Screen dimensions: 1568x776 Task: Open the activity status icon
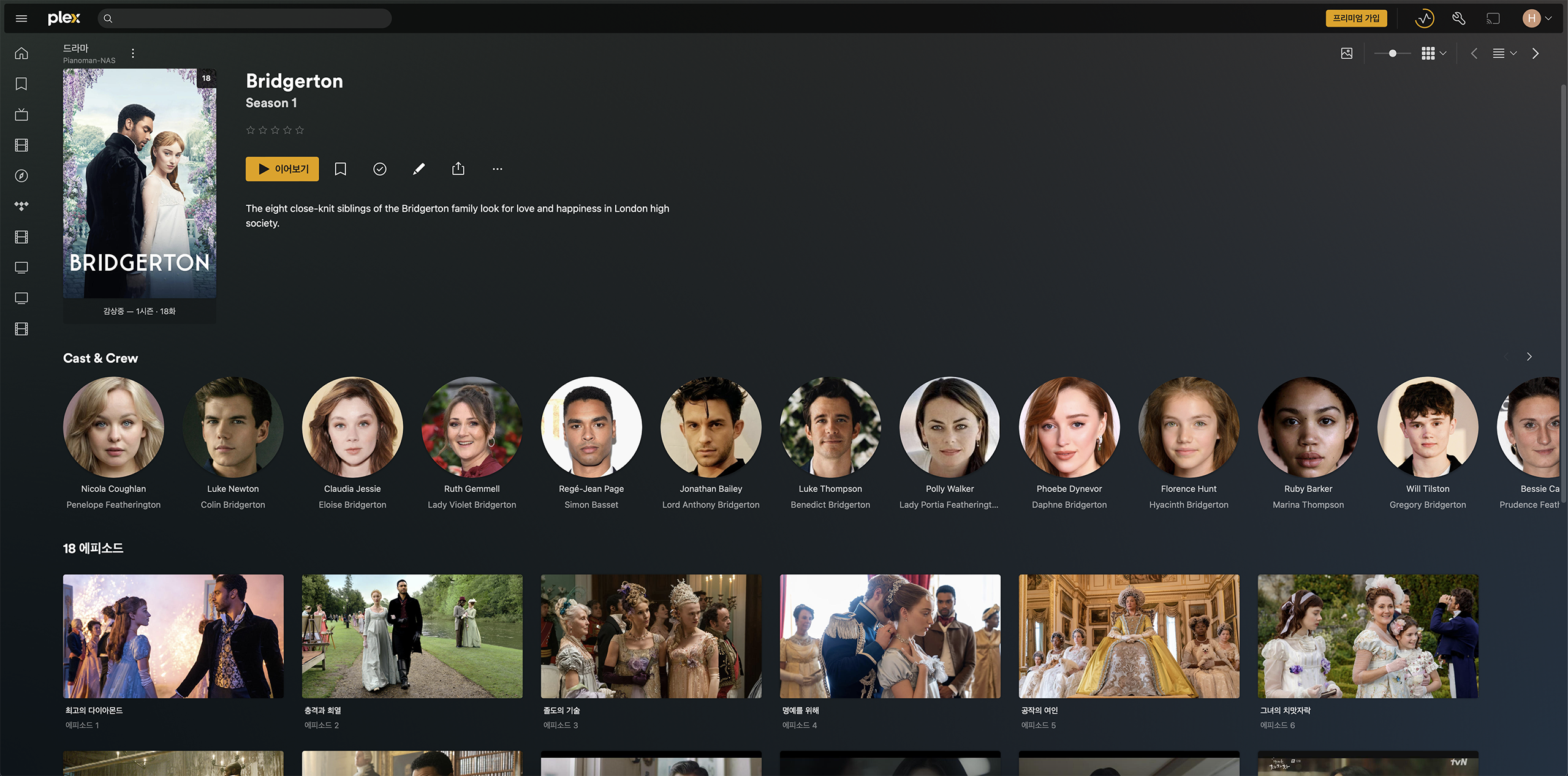pos(1425,18)
